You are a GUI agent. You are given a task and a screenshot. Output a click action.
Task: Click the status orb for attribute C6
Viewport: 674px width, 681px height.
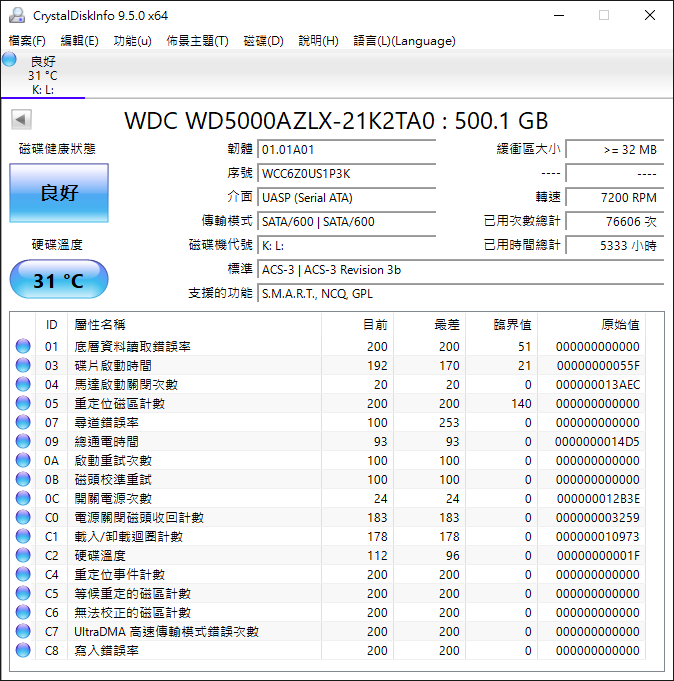point(23,612)
